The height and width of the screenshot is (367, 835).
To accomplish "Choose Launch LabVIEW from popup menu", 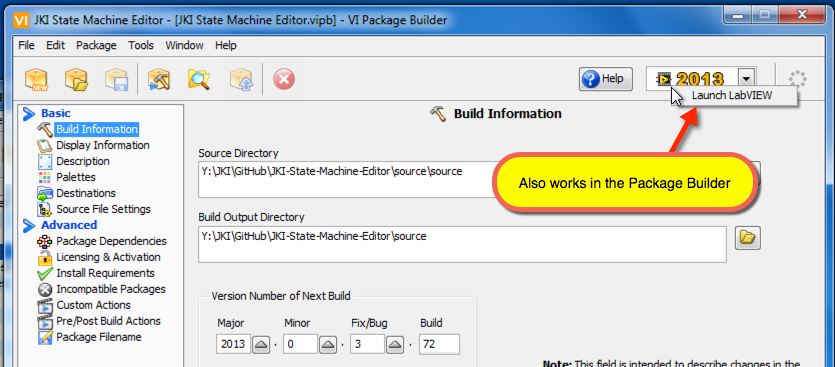I will (732, 95).
